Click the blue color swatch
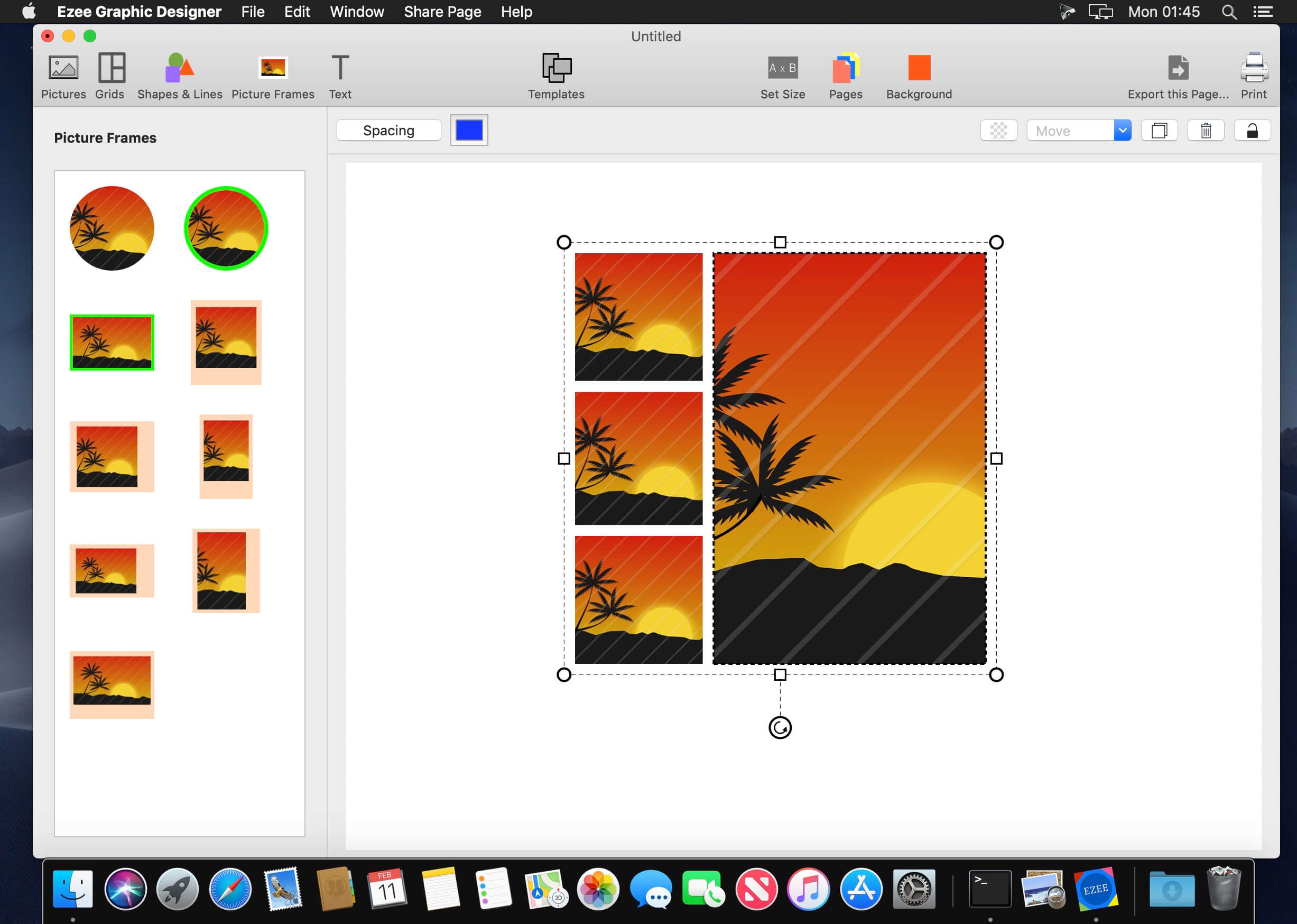 pos(469,130)
